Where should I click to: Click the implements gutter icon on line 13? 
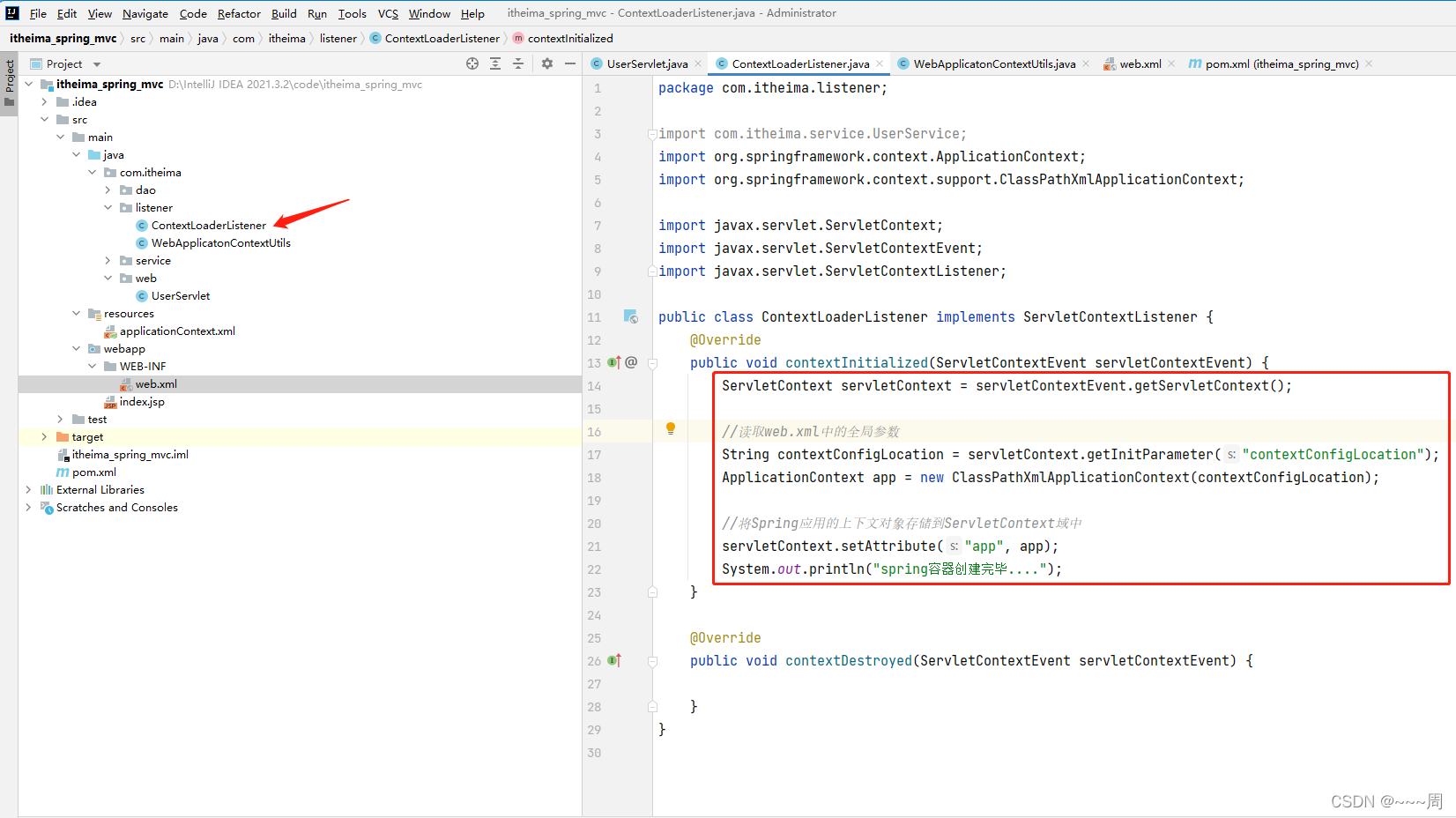point(614,362)
